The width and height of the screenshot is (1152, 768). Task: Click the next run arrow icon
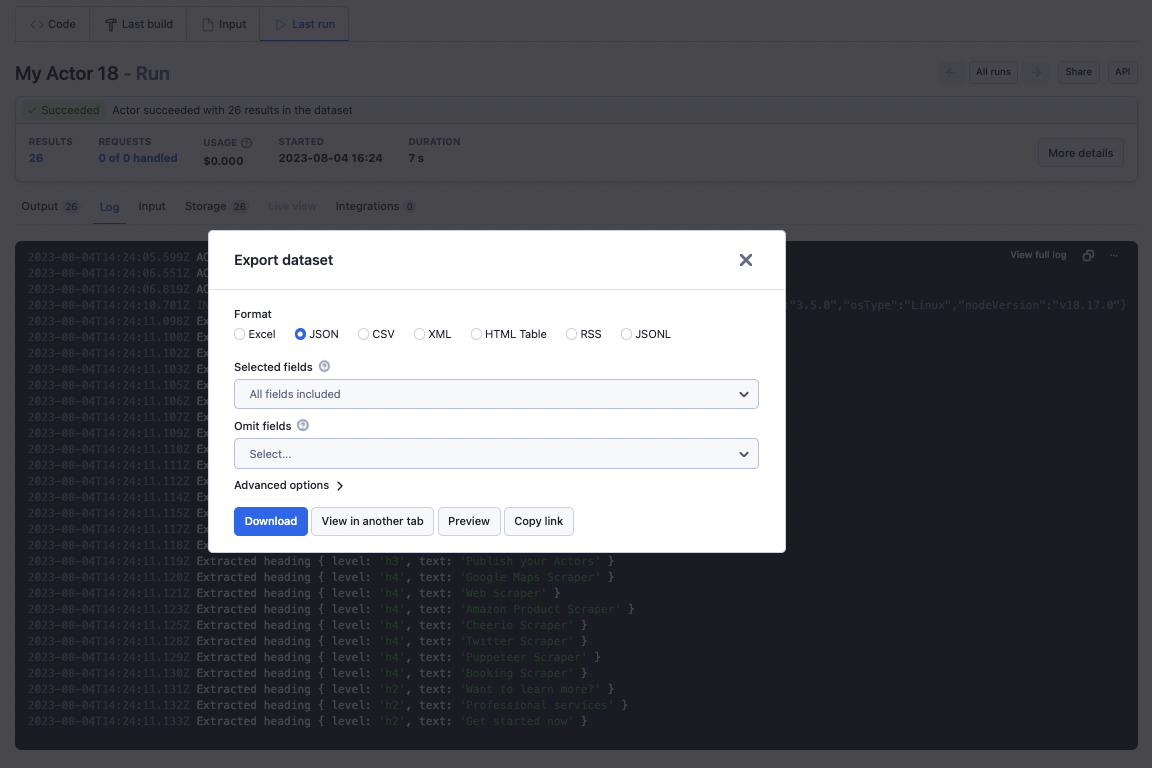(x=1036, y=72)
